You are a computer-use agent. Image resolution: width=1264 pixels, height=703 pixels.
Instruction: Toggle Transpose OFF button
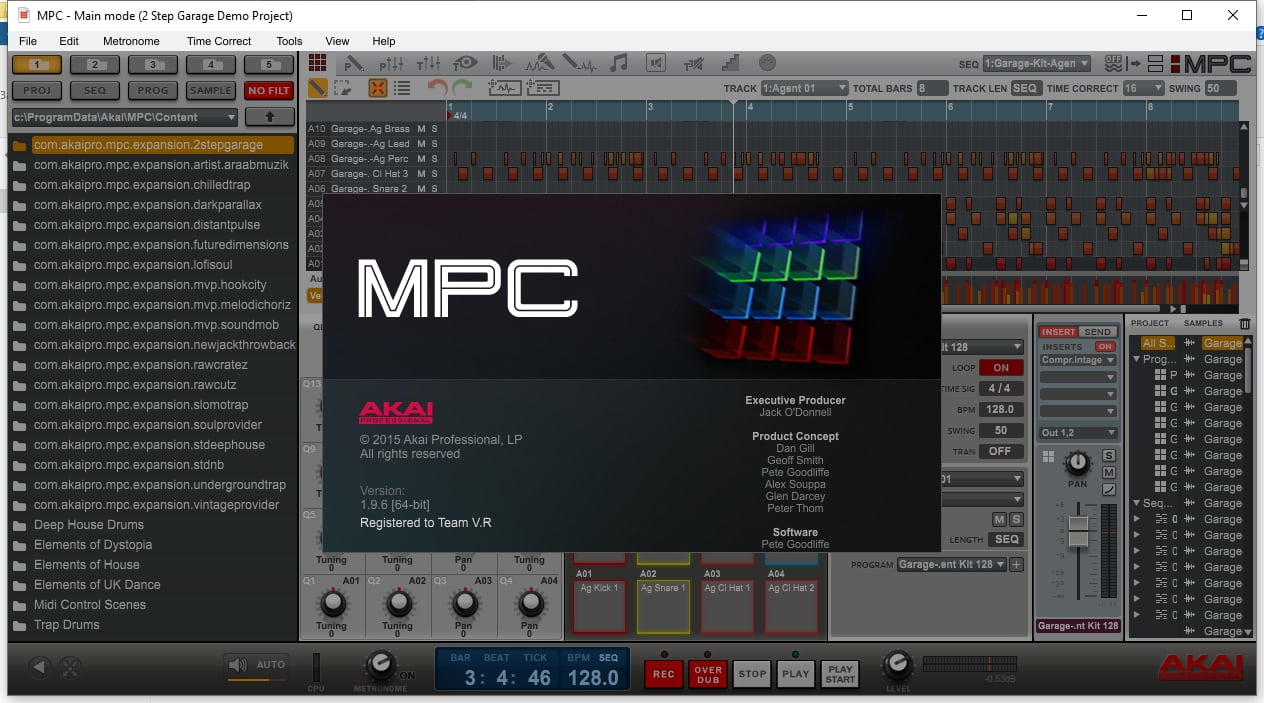(x=1001, y=451)
